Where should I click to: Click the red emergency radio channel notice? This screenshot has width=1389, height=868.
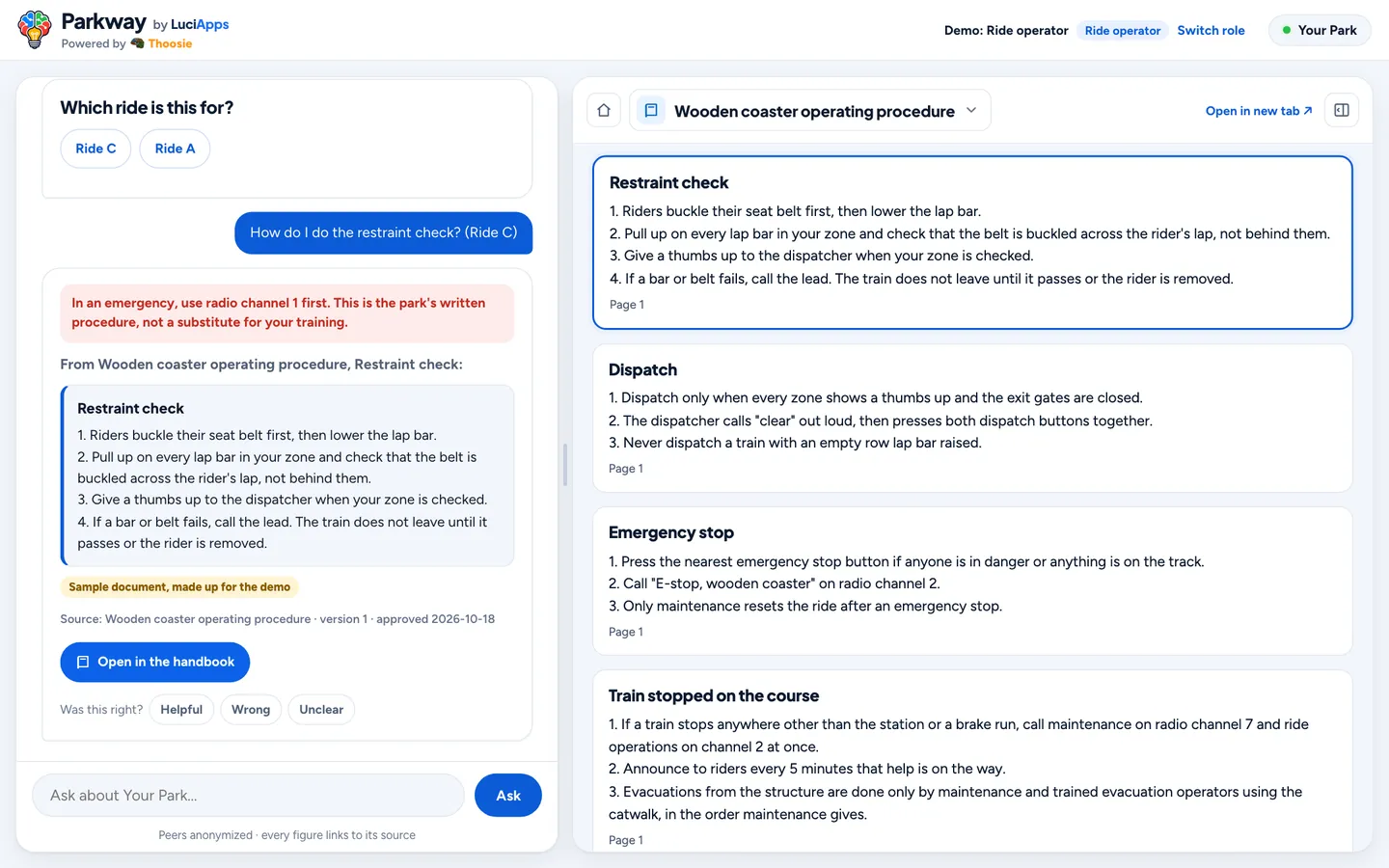point(287,312)
